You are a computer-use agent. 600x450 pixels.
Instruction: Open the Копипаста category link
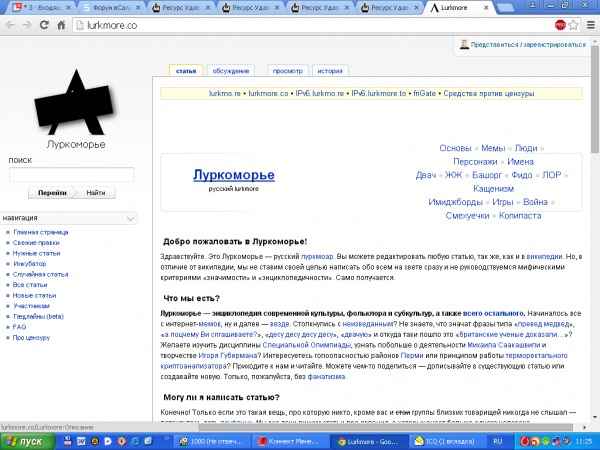520,216
